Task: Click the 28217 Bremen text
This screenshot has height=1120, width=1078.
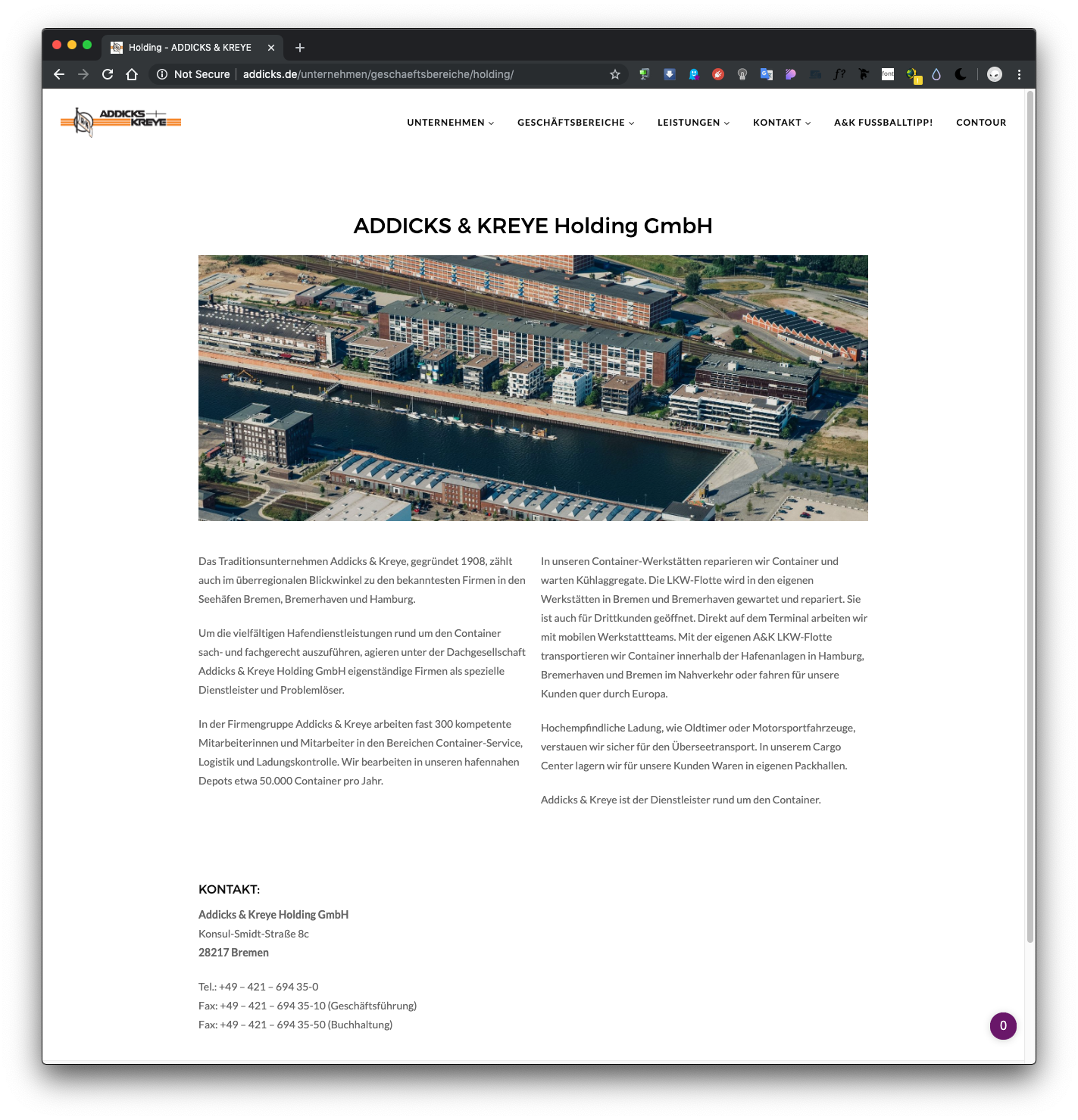Action: 233,953
